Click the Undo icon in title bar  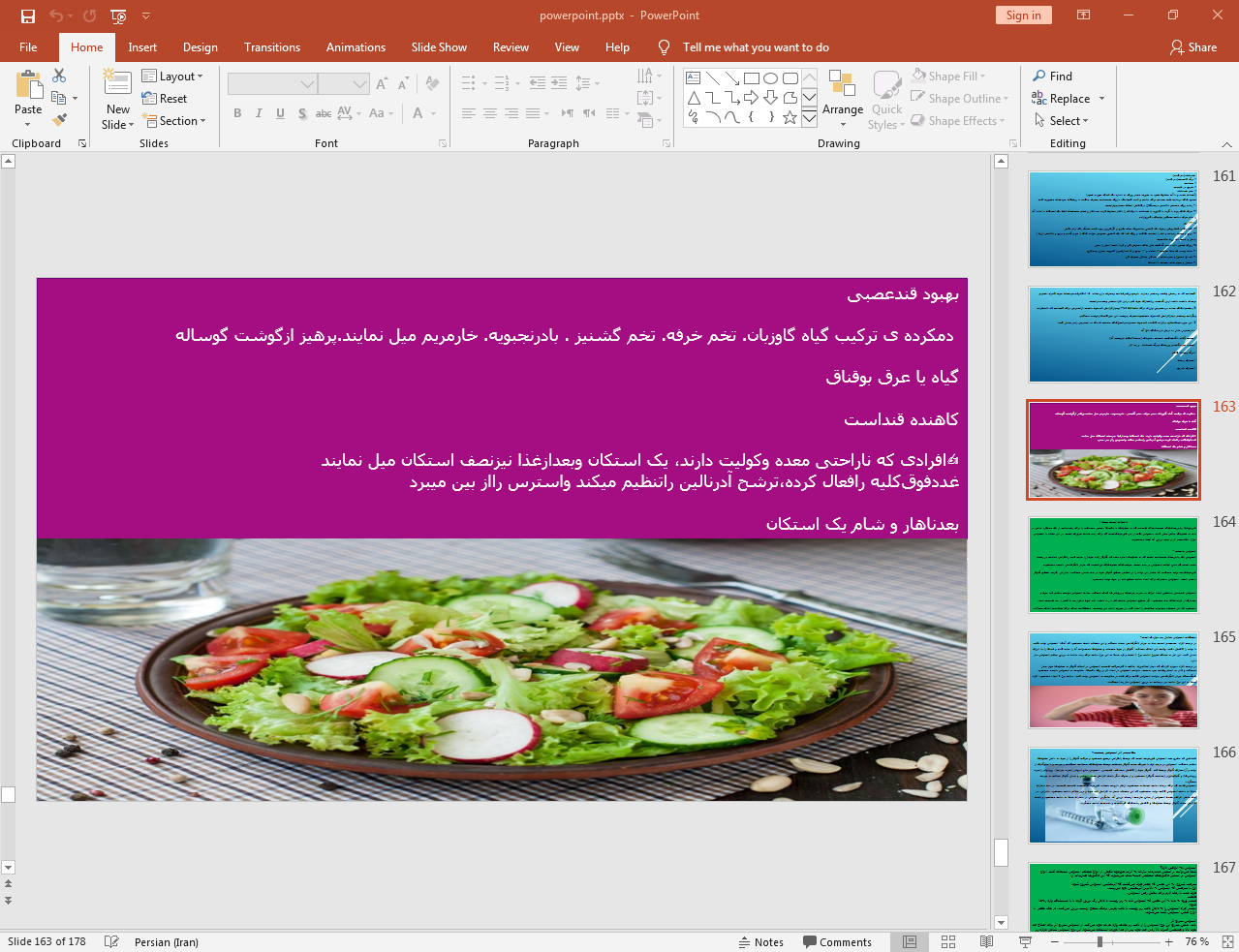pyautogui.click(x=56, y=15)
